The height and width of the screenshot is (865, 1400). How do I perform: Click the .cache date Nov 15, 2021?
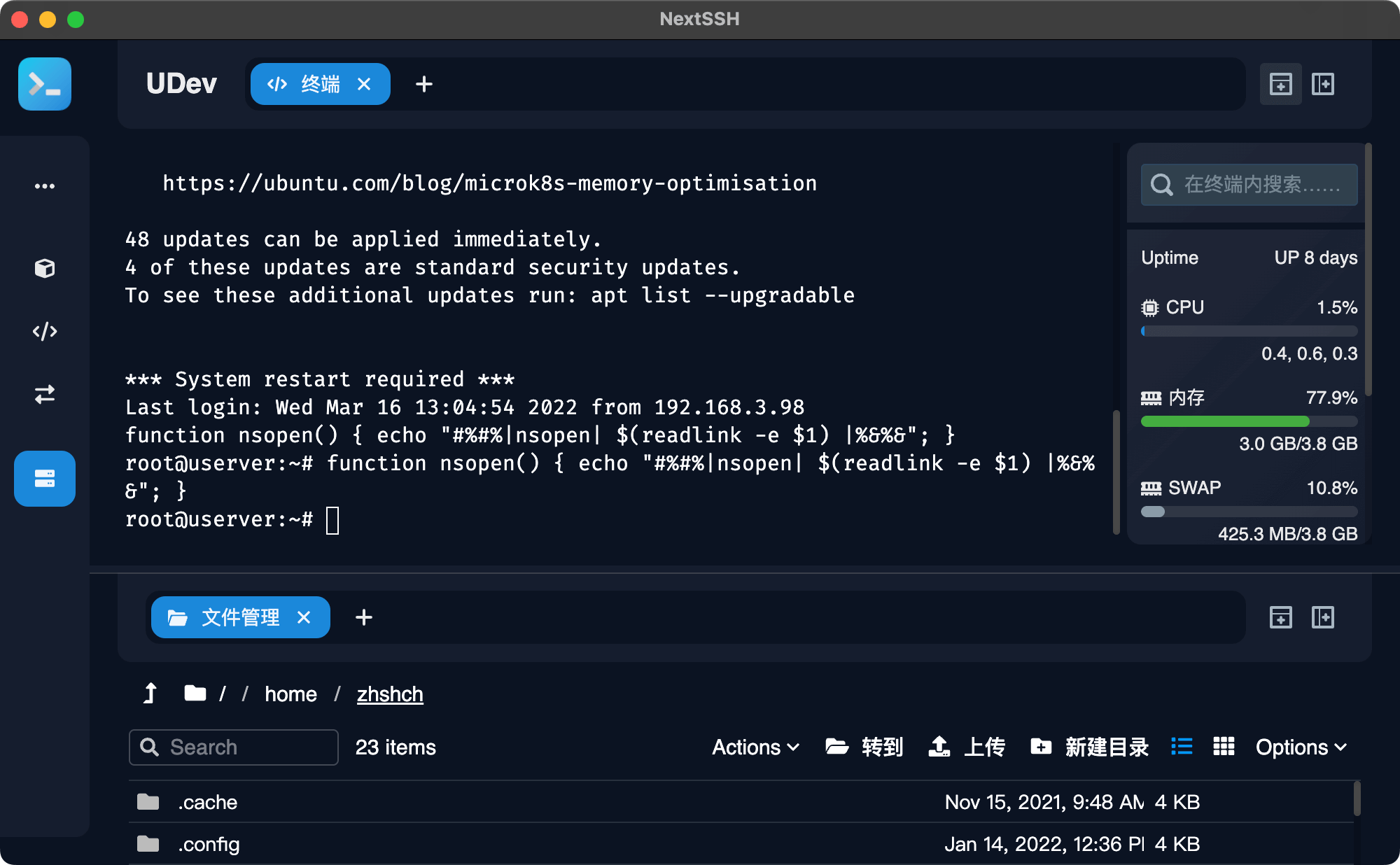[x=1044, y=802]
